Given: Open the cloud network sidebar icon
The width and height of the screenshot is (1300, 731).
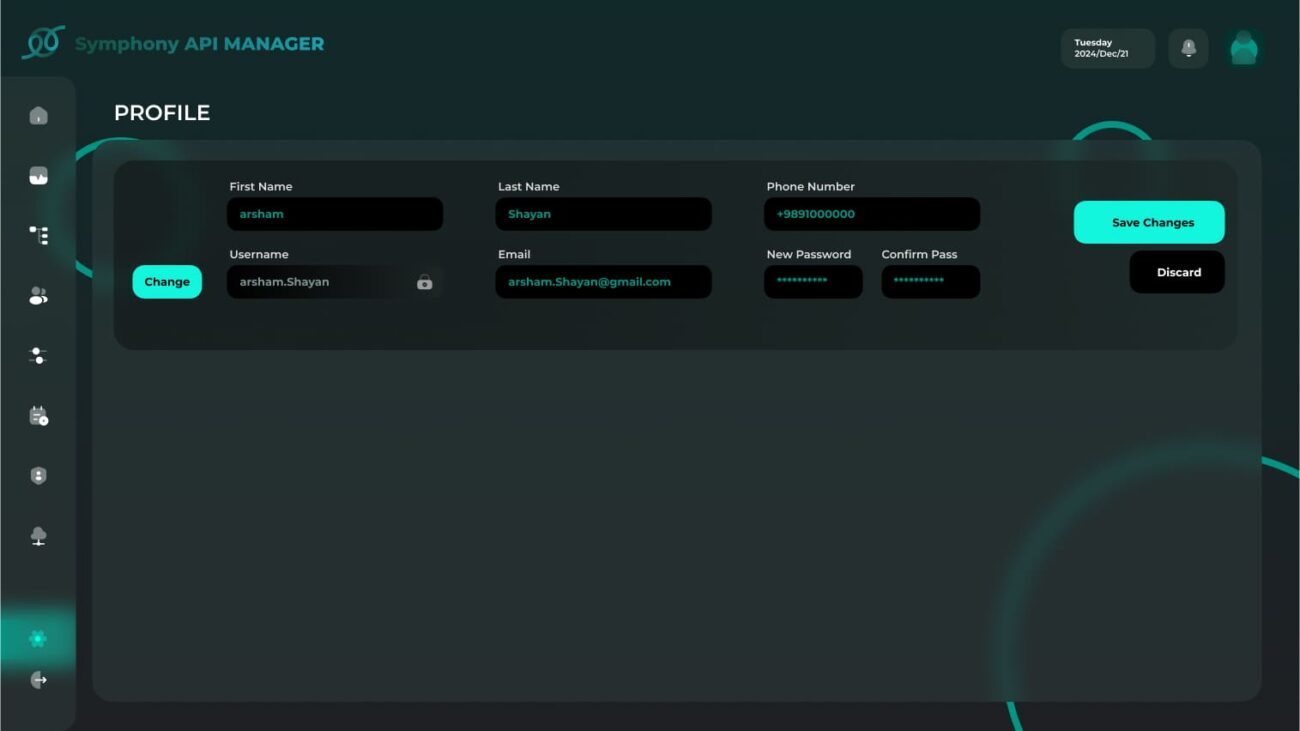Looking at the screenshot, I should click(38, 536).
